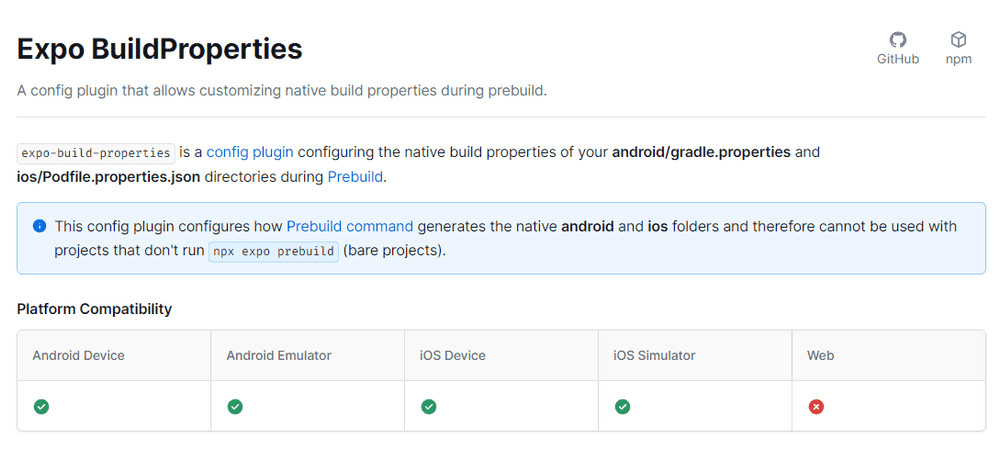Click the Platform Compatibility heading
The height and width of the screenshot is (460, 1000).
(x=94, y=309)
